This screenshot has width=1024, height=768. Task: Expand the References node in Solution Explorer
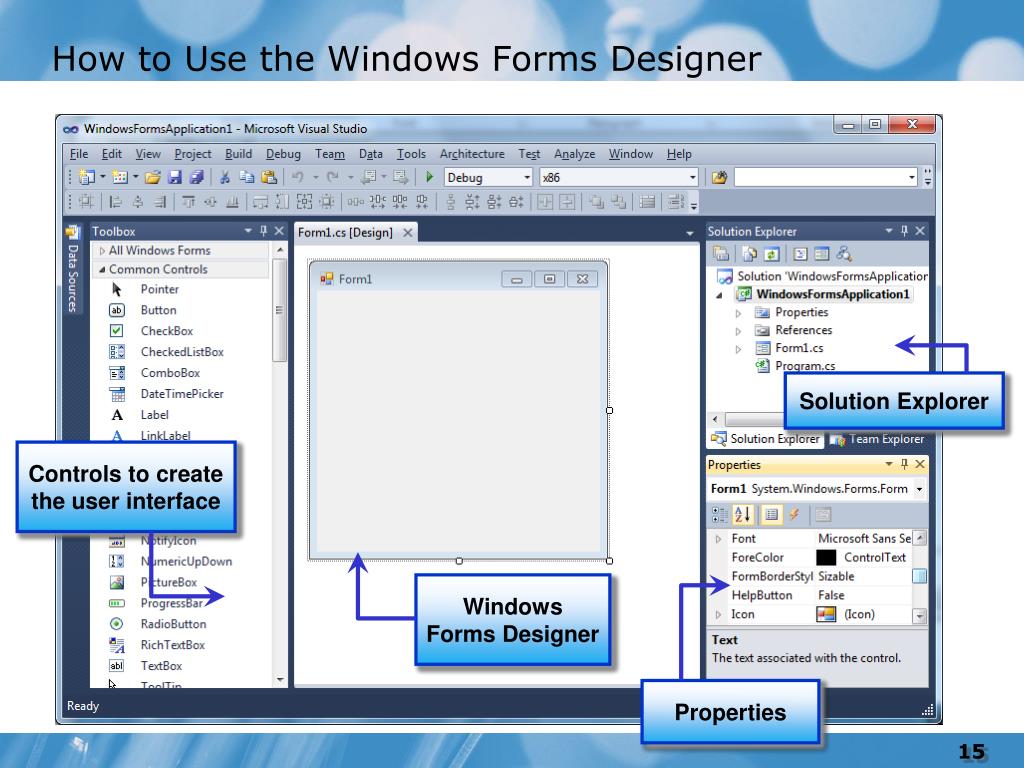[739, 331]
